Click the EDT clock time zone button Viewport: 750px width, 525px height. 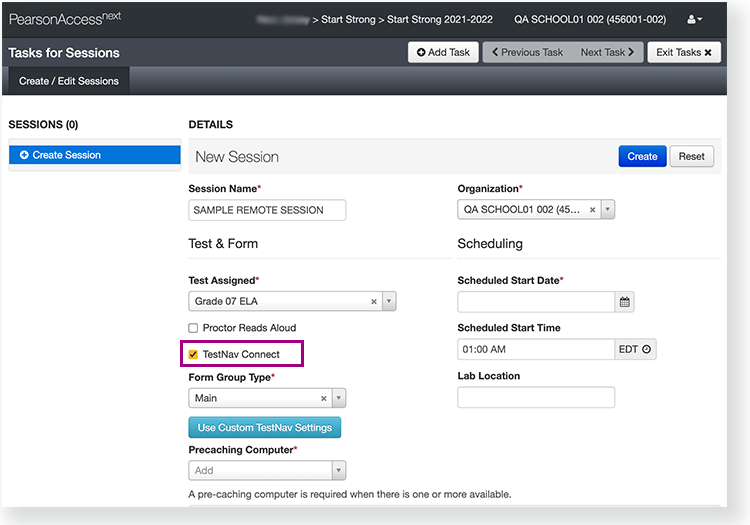(x=635, y=350)
